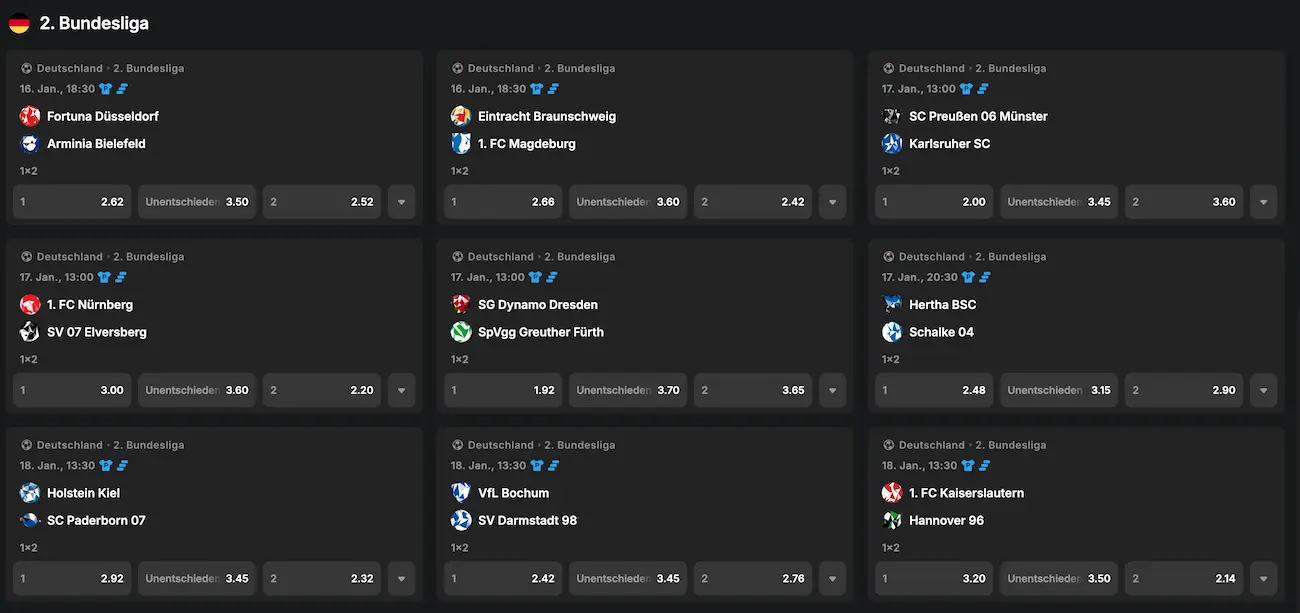Select home win odds 2.62 for Fortuna Düsseldorf

[72, 202]
